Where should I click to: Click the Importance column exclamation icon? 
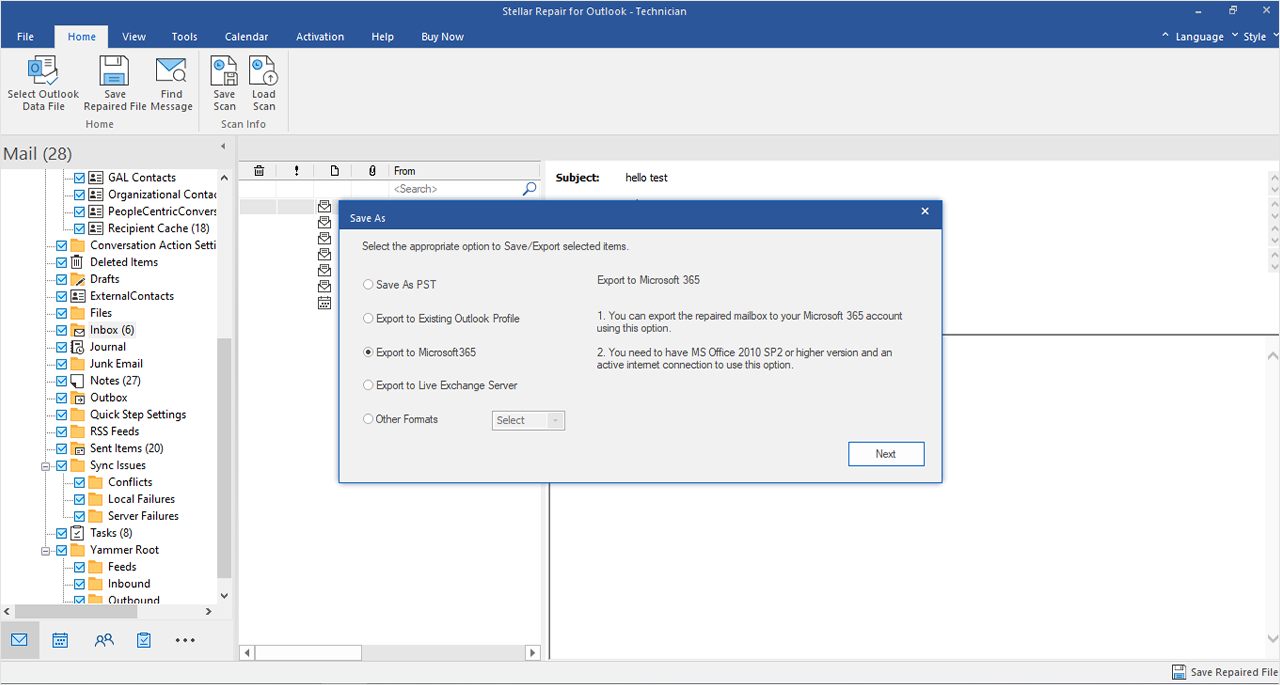click(296, 171)
